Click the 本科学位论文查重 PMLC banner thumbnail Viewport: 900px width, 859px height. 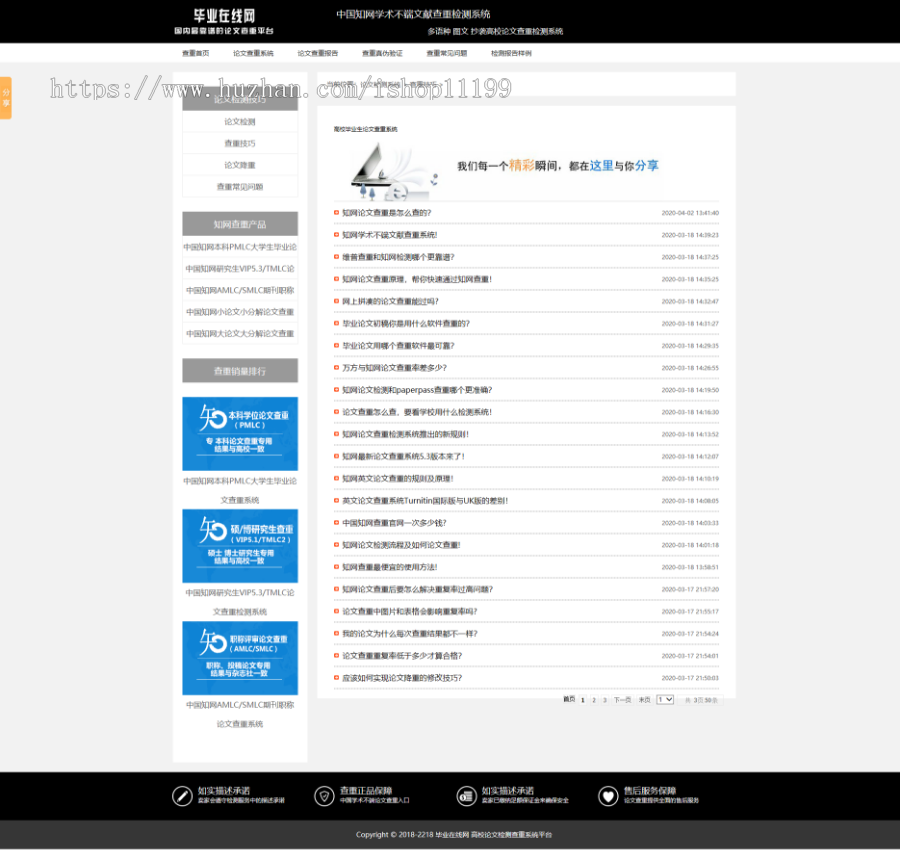[240, 434]
